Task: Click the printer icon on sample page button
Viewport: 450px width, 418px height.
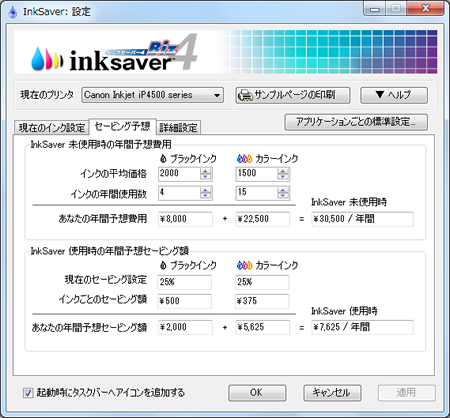Action: (x=245, y=96)
